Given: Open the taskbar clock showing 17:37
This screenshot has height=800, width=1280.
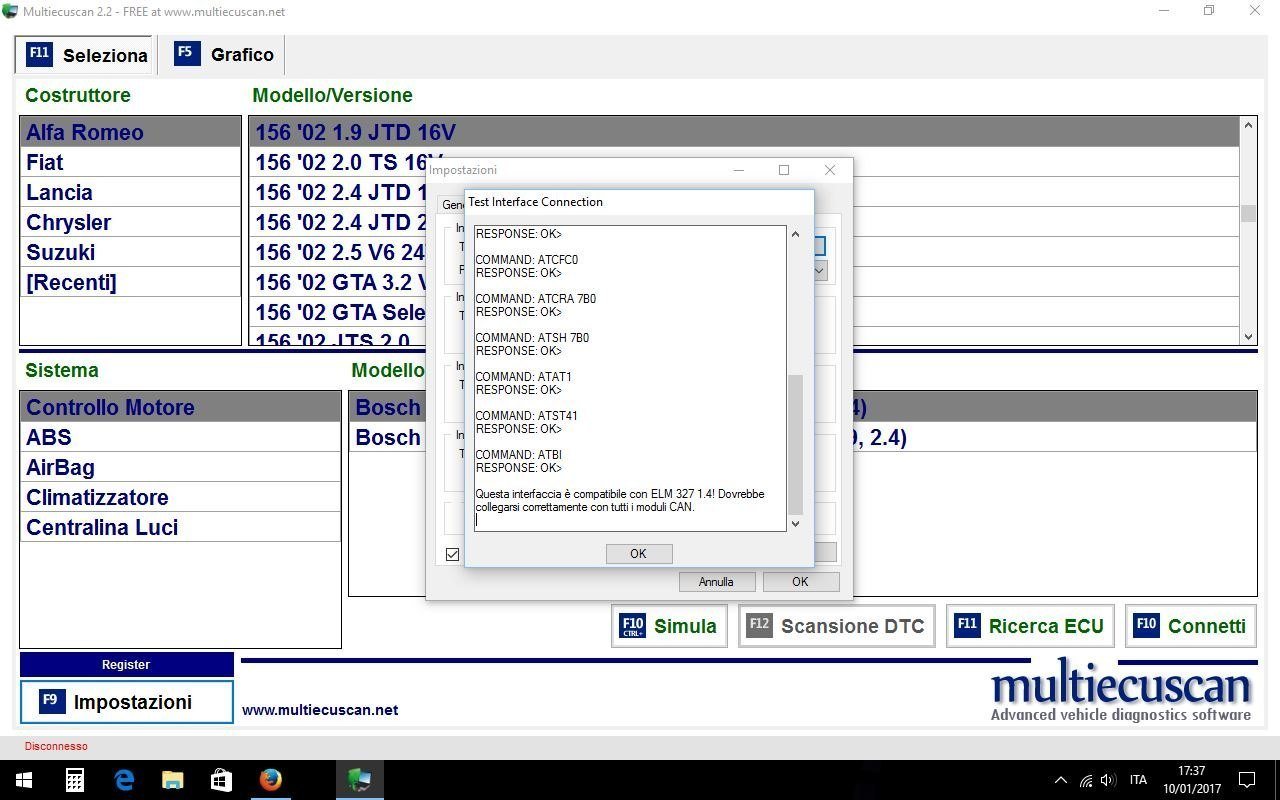Looking at the screenshot, I should (1191, 780).
